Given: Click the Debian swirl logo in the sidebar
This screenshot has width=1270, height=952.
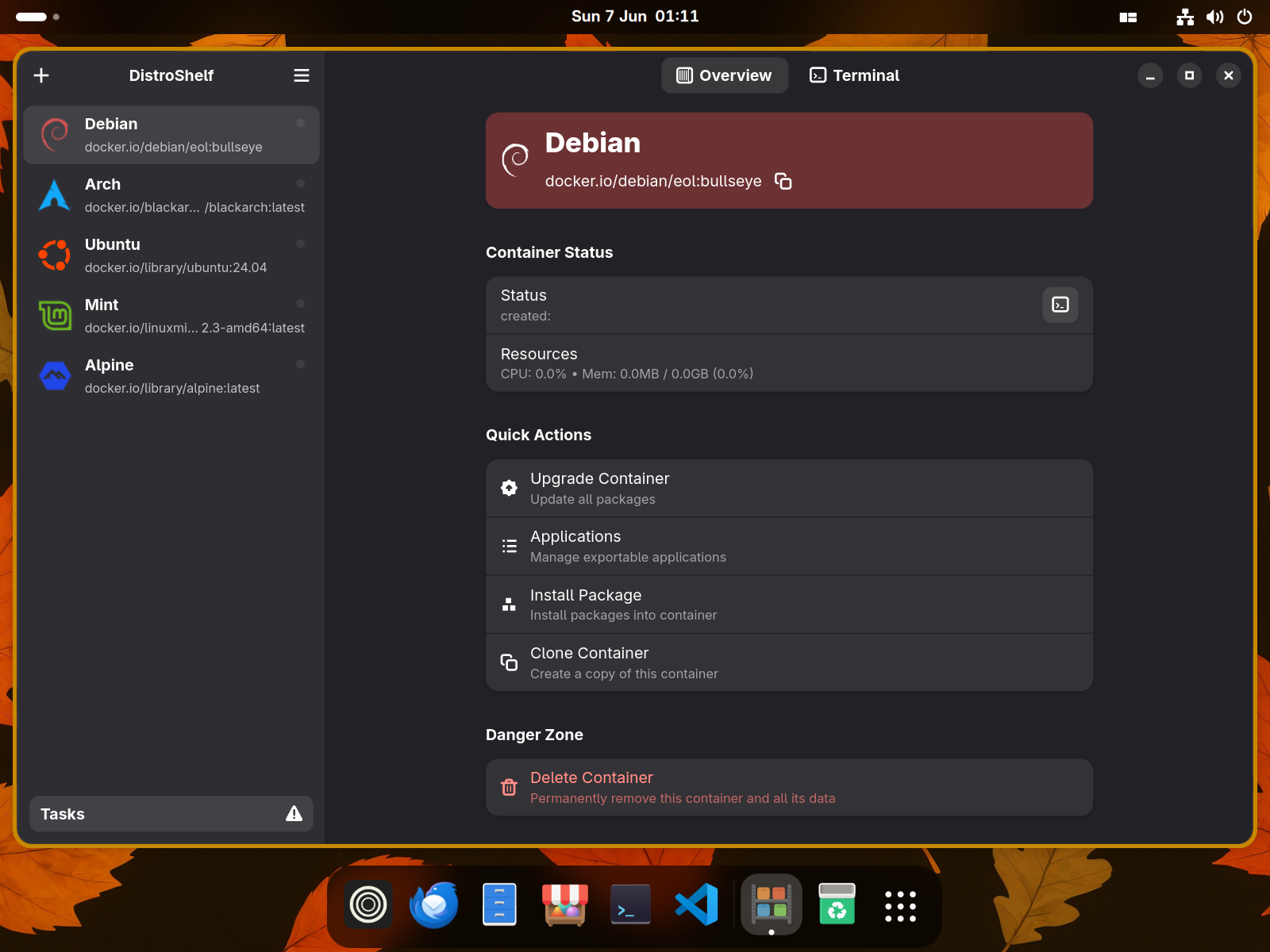Looking at the screenshot, I should tap(55, 135).
